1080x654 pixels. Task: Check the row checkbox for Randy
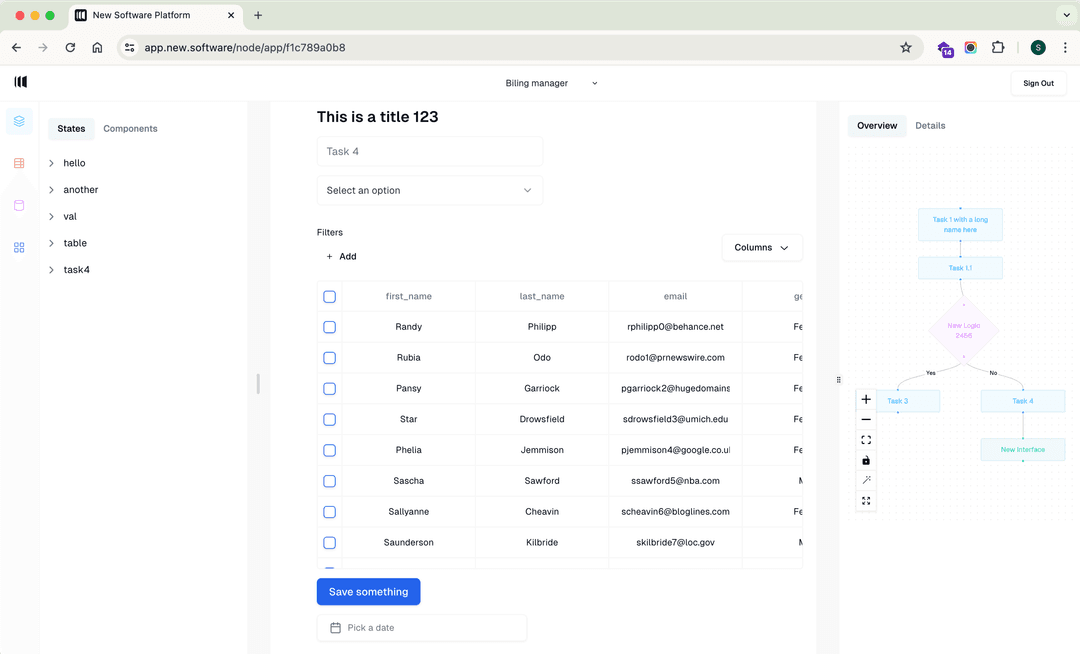pyautogui.click(x=329, y=327)
